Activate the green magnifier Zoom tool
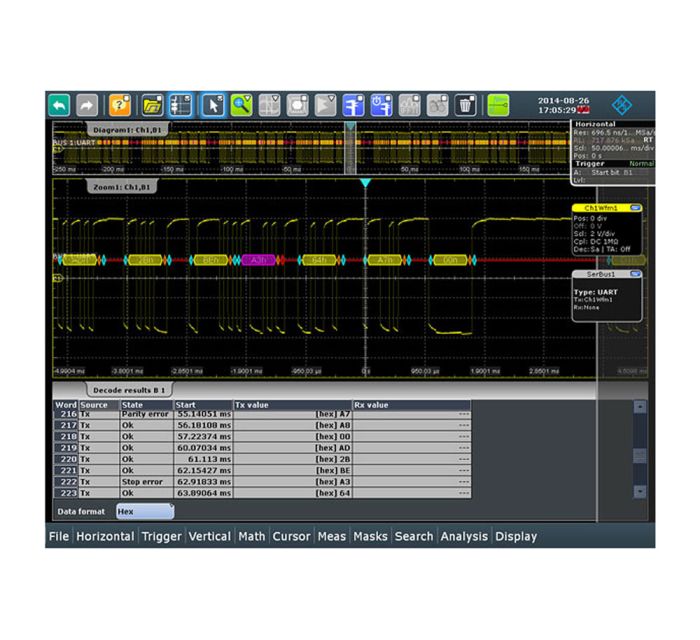The width and height of the screenshot is (700, 640). (x=242, y=106)
